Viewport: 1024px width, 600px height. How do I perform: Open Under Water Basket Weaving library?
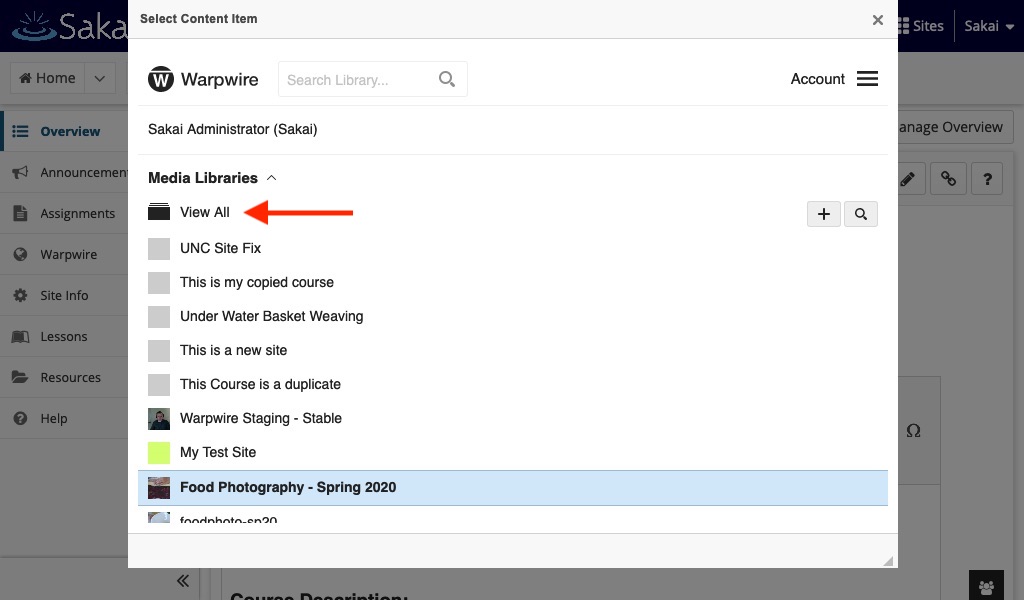(x=272, y=316)
